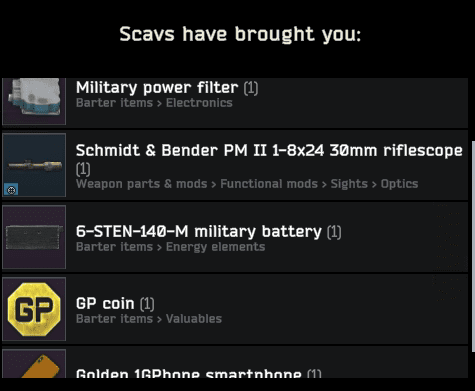Open the Schmidt & Bender PM II riflescope name
Image resolution: width=475 pixels, height=391 pixels.
tap(269, 151)
